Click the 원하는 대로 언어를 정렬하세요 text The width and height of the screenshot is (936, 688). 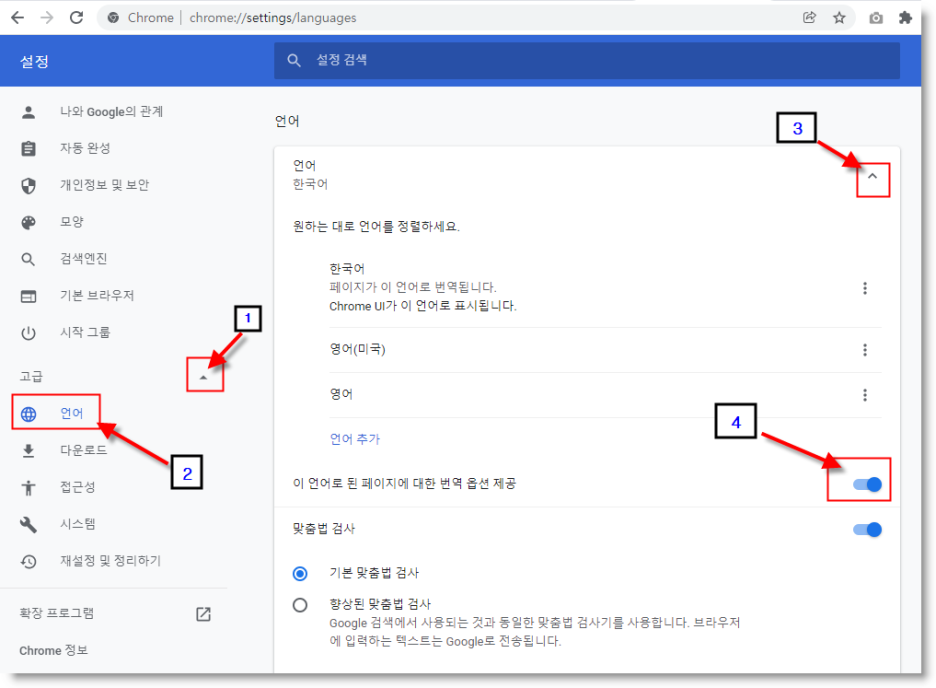click(376, 227)
